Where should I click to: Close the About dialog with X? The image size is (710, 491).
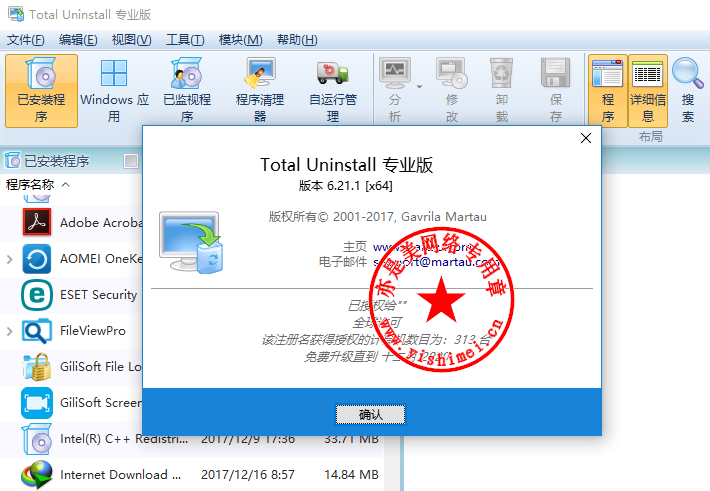586,138
